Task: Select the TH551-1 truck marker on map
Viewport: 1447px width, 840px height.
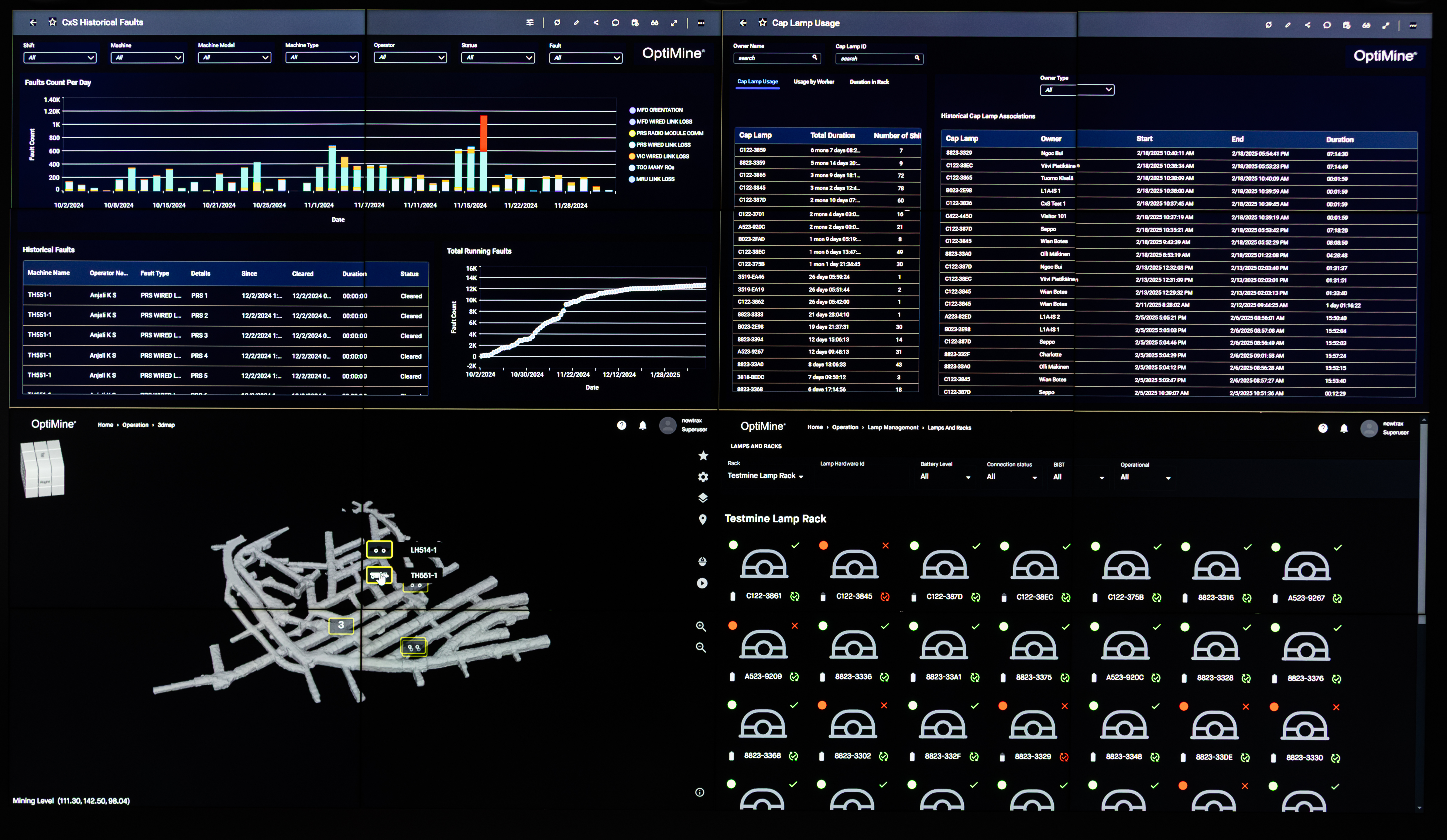Action: click(x=379, y=575)
